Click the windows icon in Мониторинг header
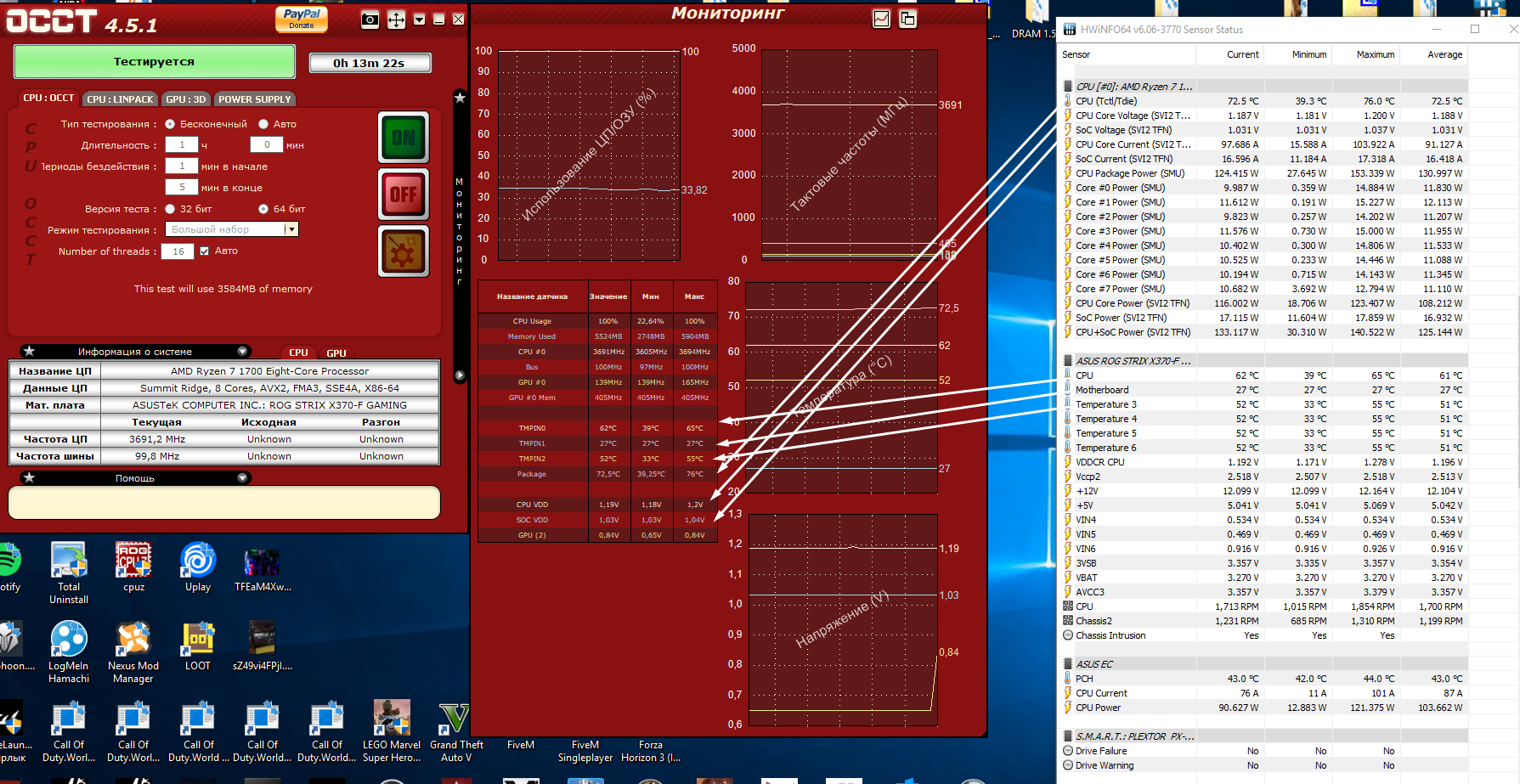Image resolution: width=1520 pixels, height=784 pixels. pyautogui.click(x=907, y=19)
